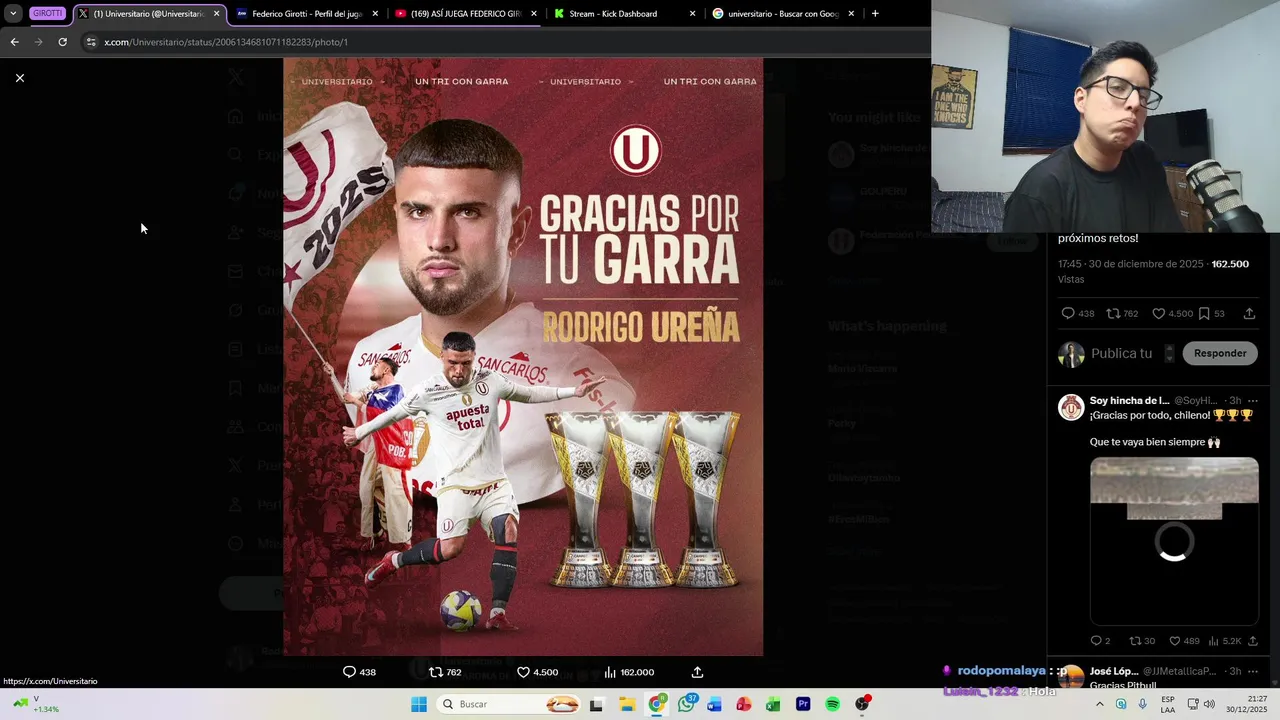Repost icon 762 in right sidebar
1280x720 pixels.
coord(1113,313)
